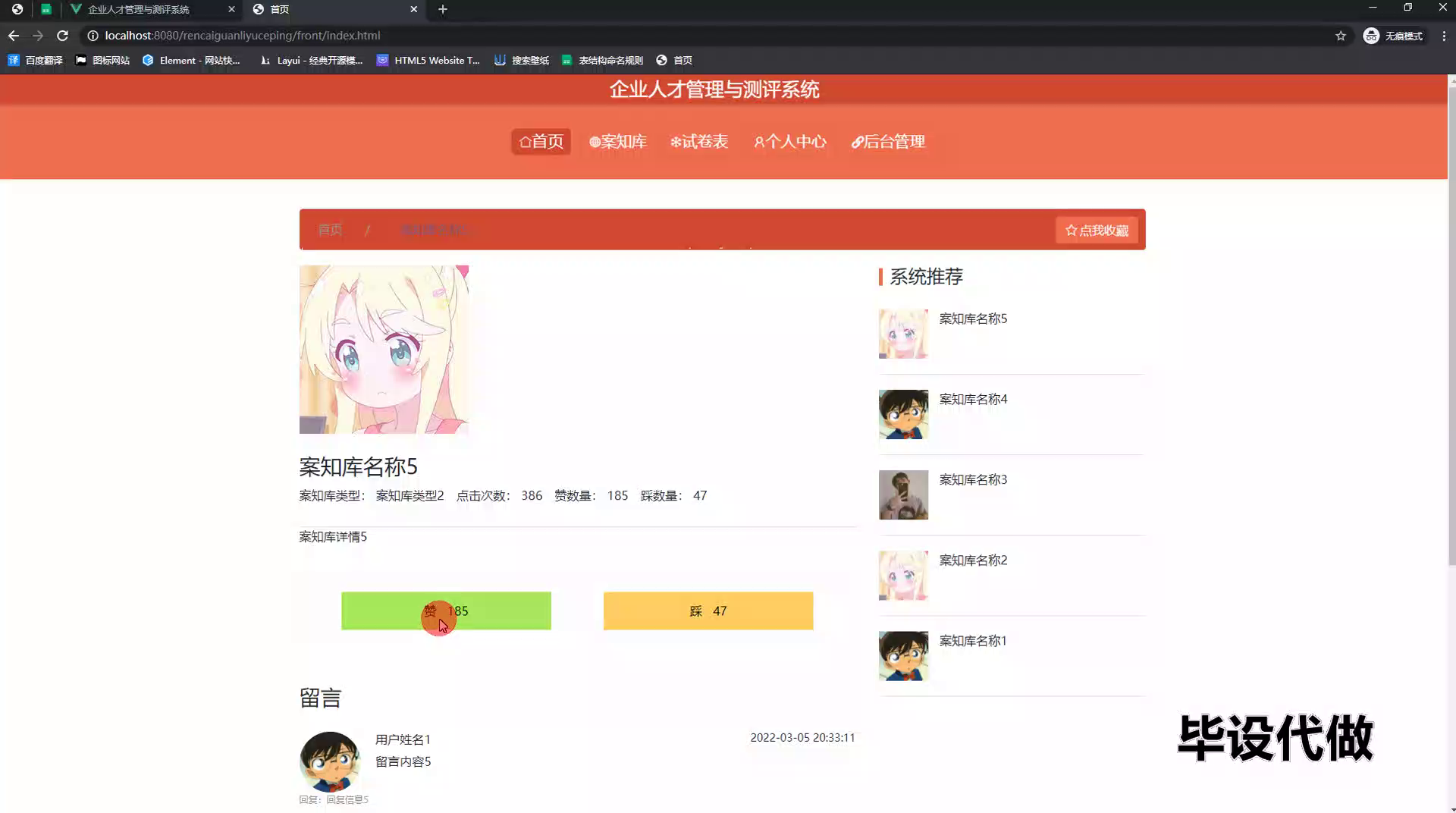Open the browser three-dot menu
Screen dimensions: 1456x813
coord(1444,36)
